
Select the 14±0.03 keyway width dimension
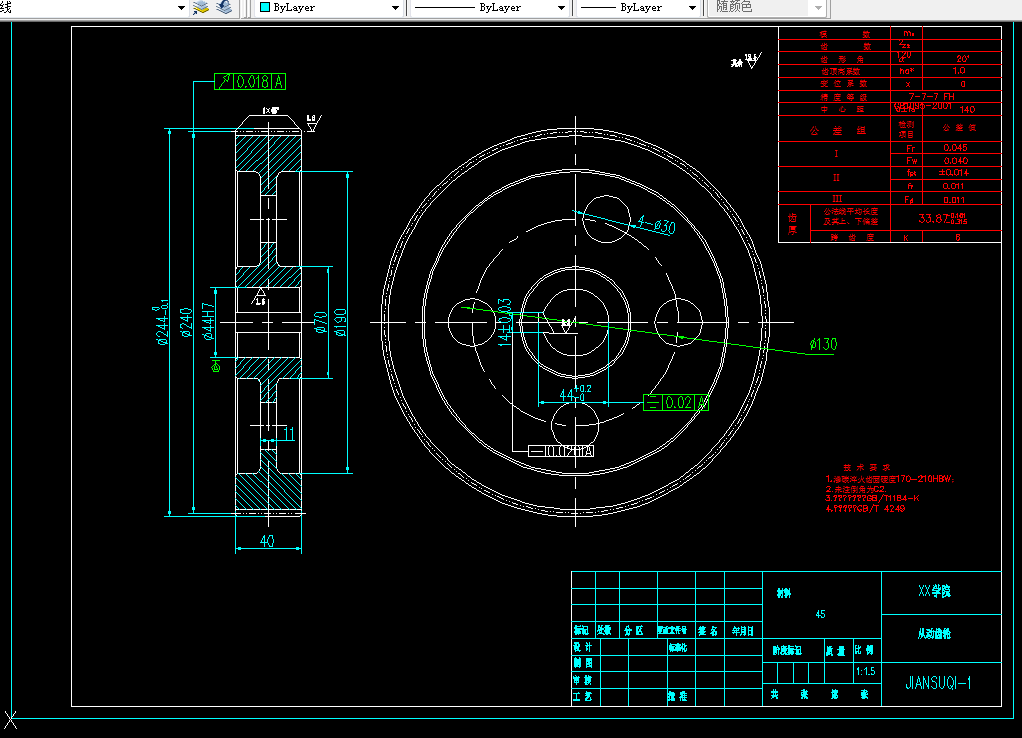pyautogui.click(x=504, y=322)
